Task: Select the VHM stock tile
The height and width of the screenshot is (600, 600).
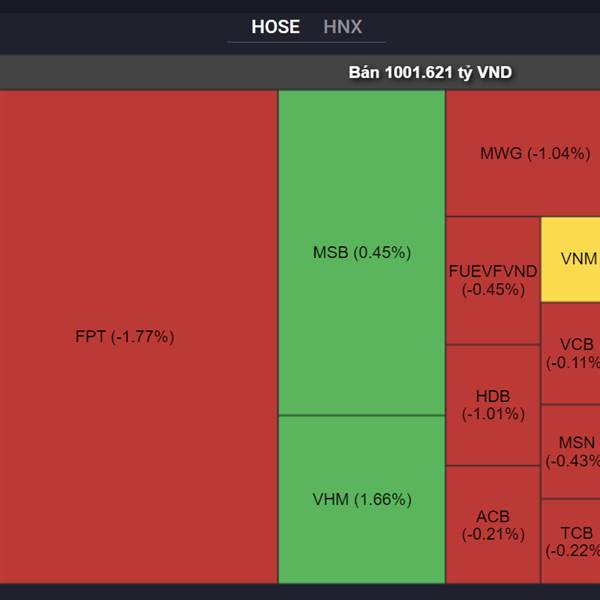Action: coord(361,499)
